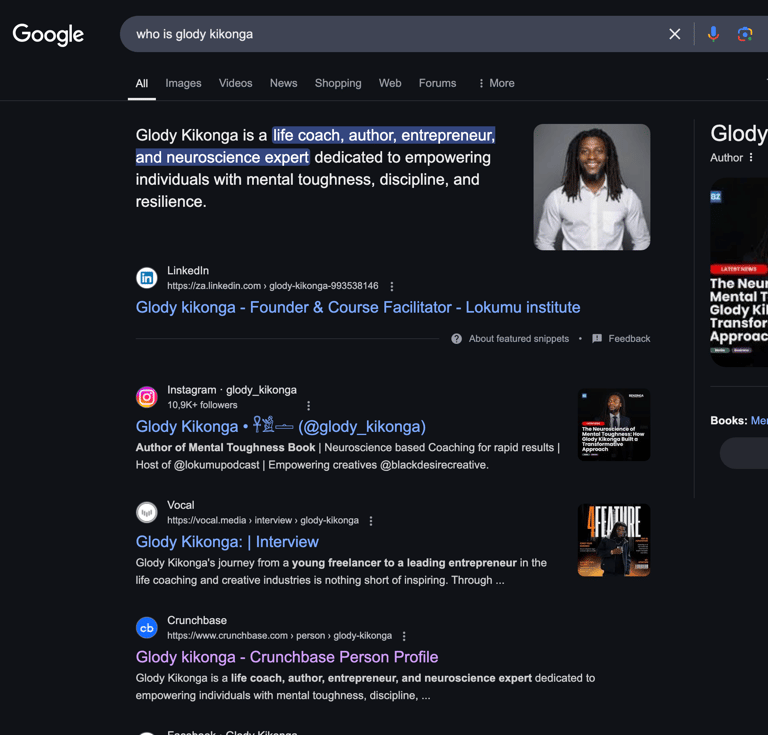Open 'Glody kikonga - Founder & Course Facilitator' link
Screen dimensions: 768x735
point(358,308)
